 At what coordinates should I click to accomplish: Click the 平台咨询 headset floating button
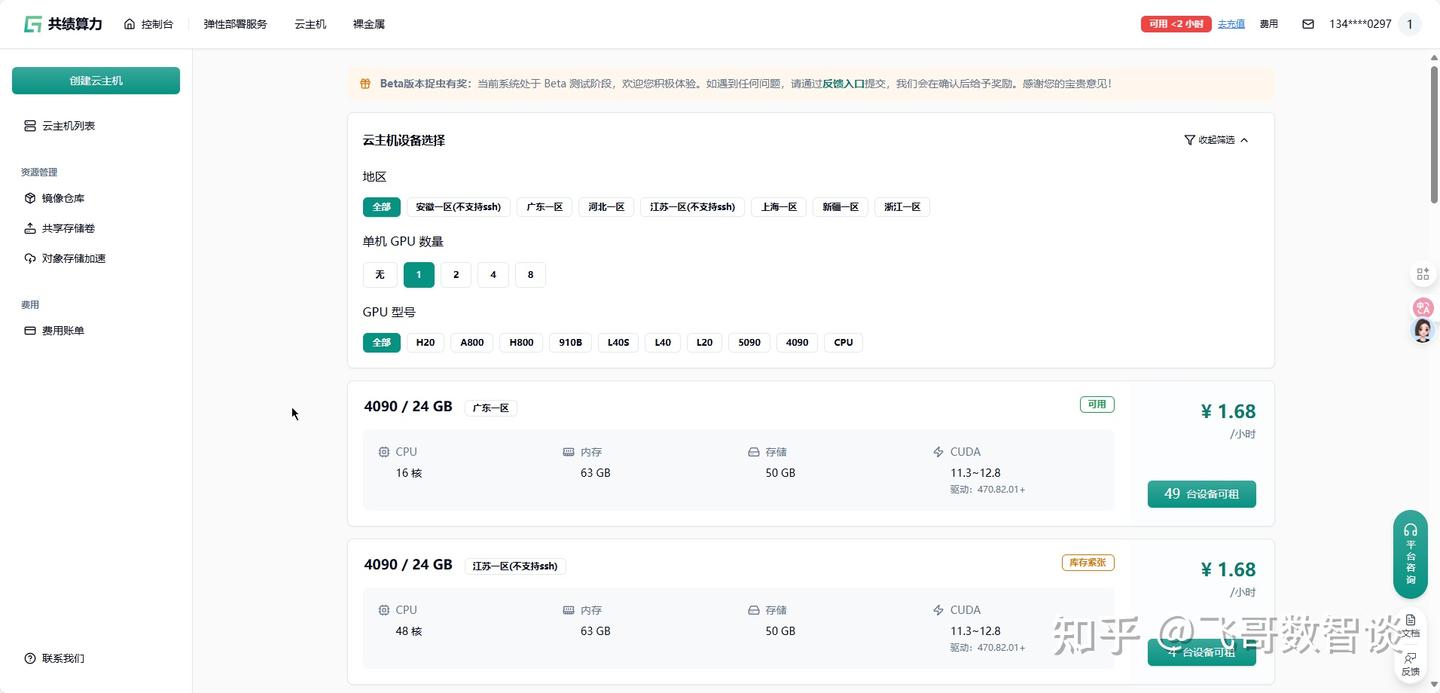click(x=1410, y=554)
